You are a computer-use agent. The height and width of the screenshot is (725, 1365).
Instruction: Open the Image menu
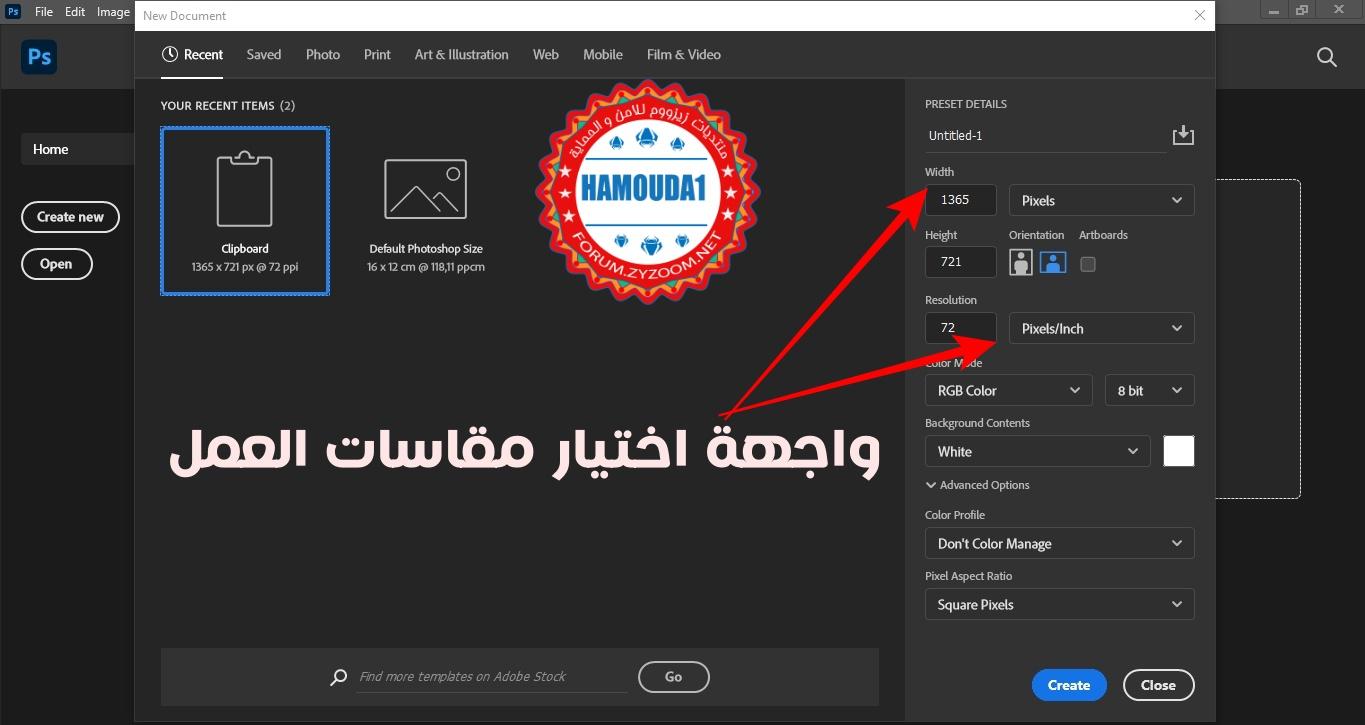tap(113, 12)
